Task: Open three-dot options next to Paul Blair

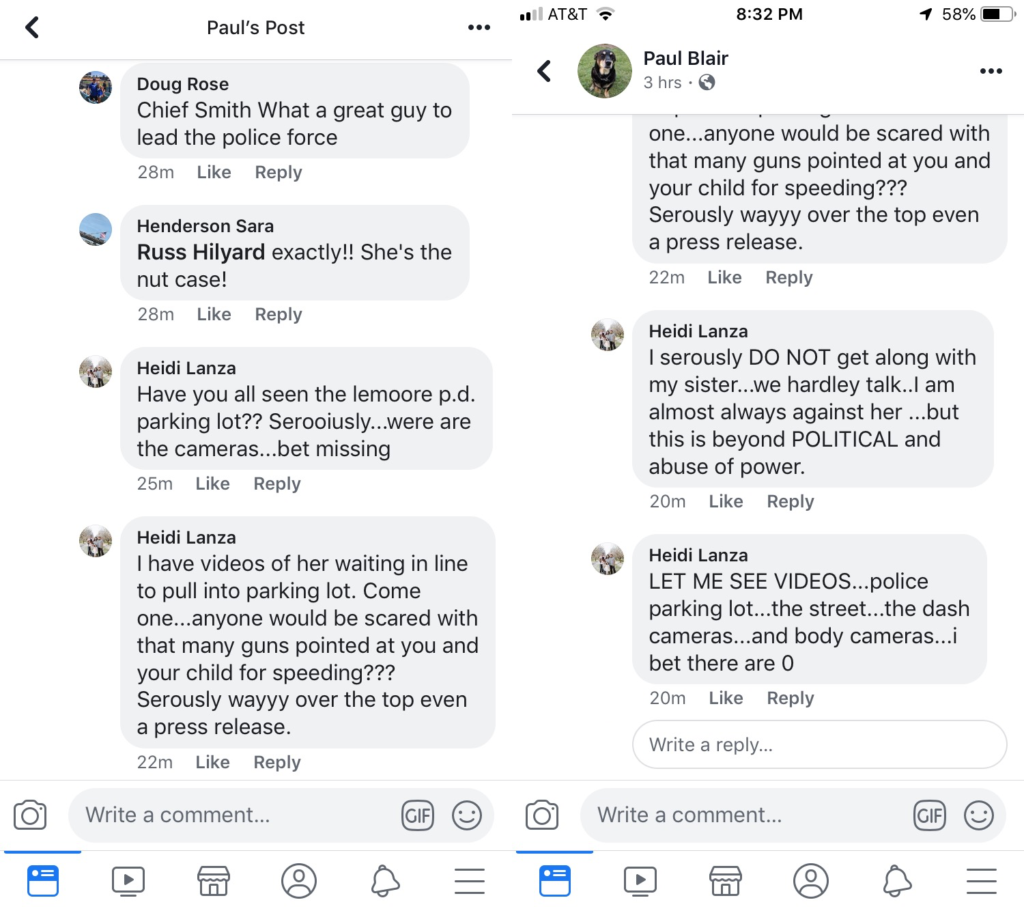Action: pyautogui.click(x=990, y=71)
